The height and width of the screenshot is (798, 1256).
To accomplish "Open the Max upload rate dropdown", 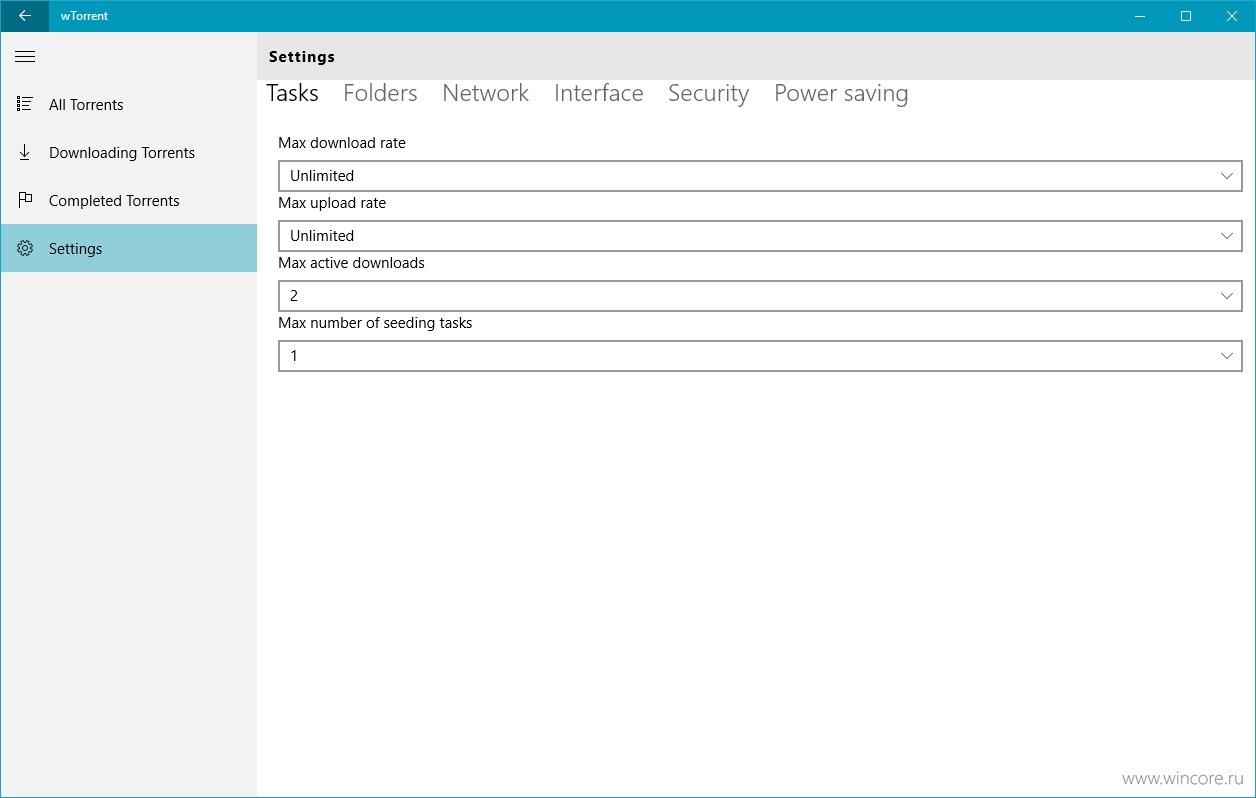I will click(x=760, y=236).
